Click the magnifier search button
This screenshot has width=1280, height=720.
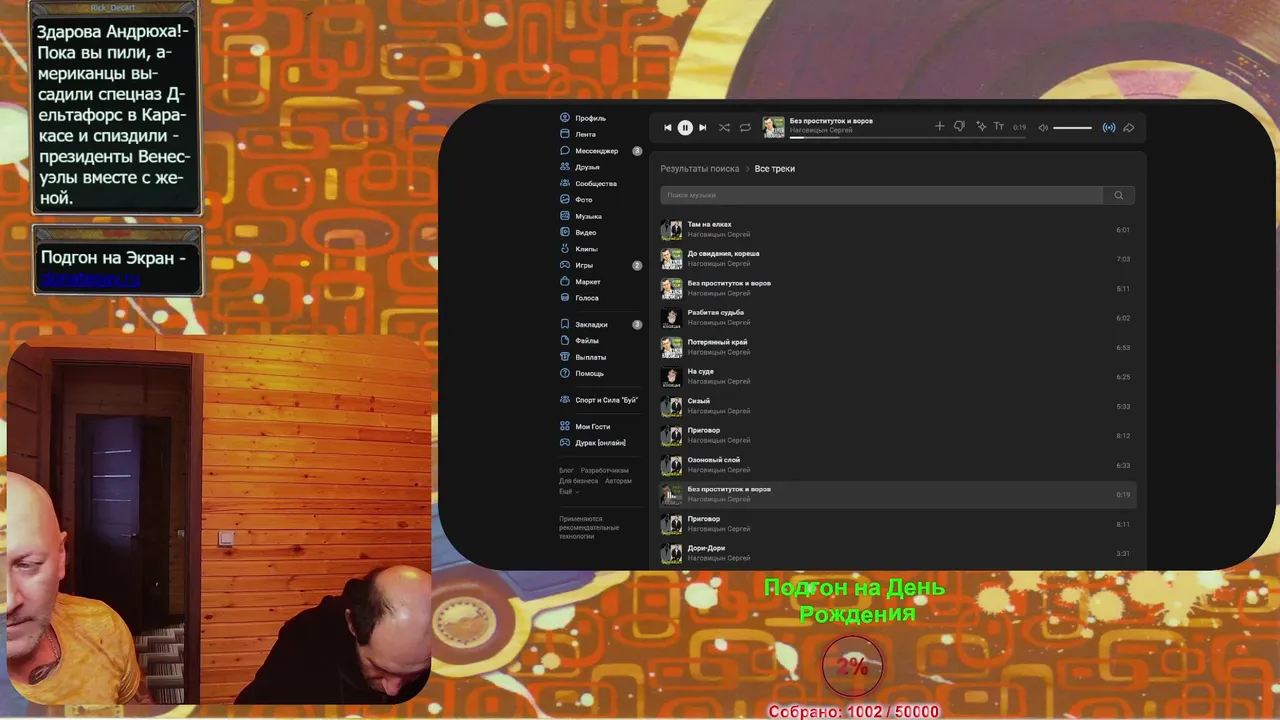(x=1118, y=195)
